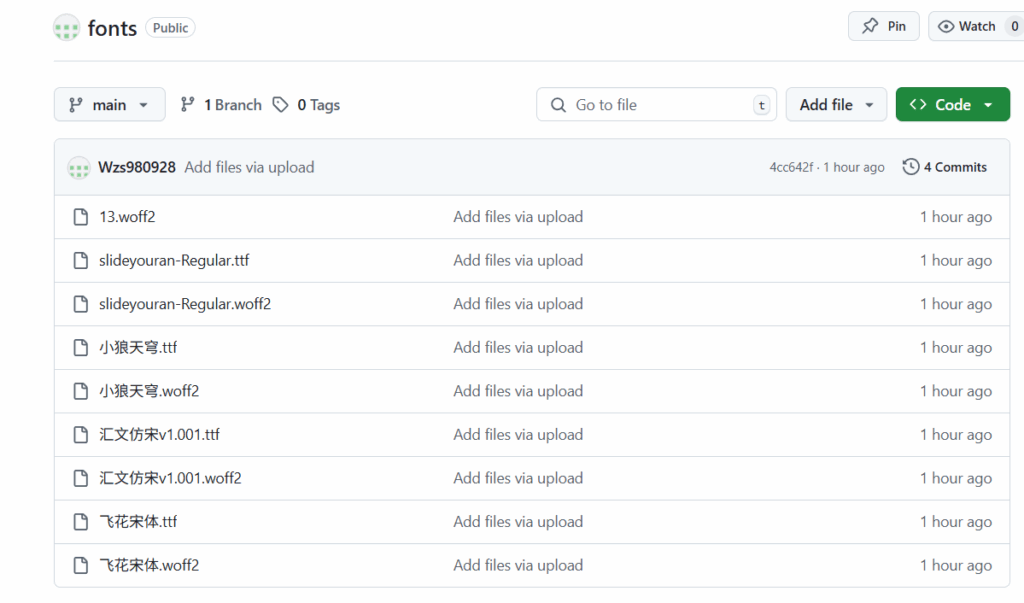The image size is (1024, 603).
Task: Click the file icon next to 汇文仿宋v1.001.woff2
Action: pyautogui.click(x=80, y=478)
